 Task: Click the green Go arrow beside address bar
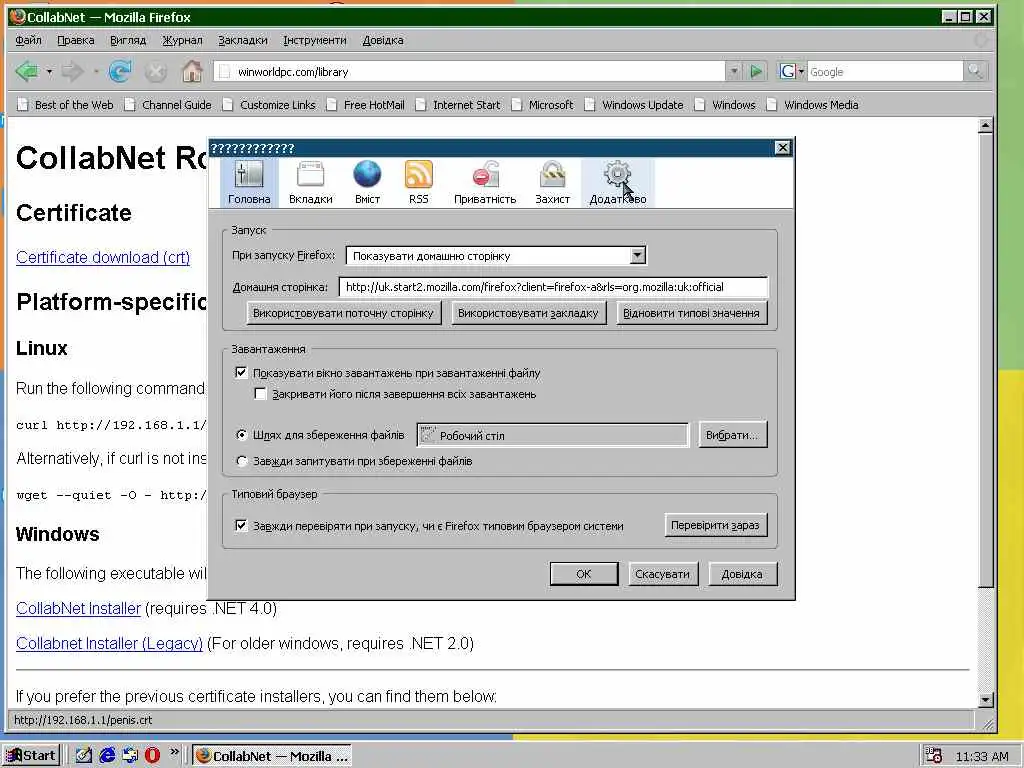756,71
